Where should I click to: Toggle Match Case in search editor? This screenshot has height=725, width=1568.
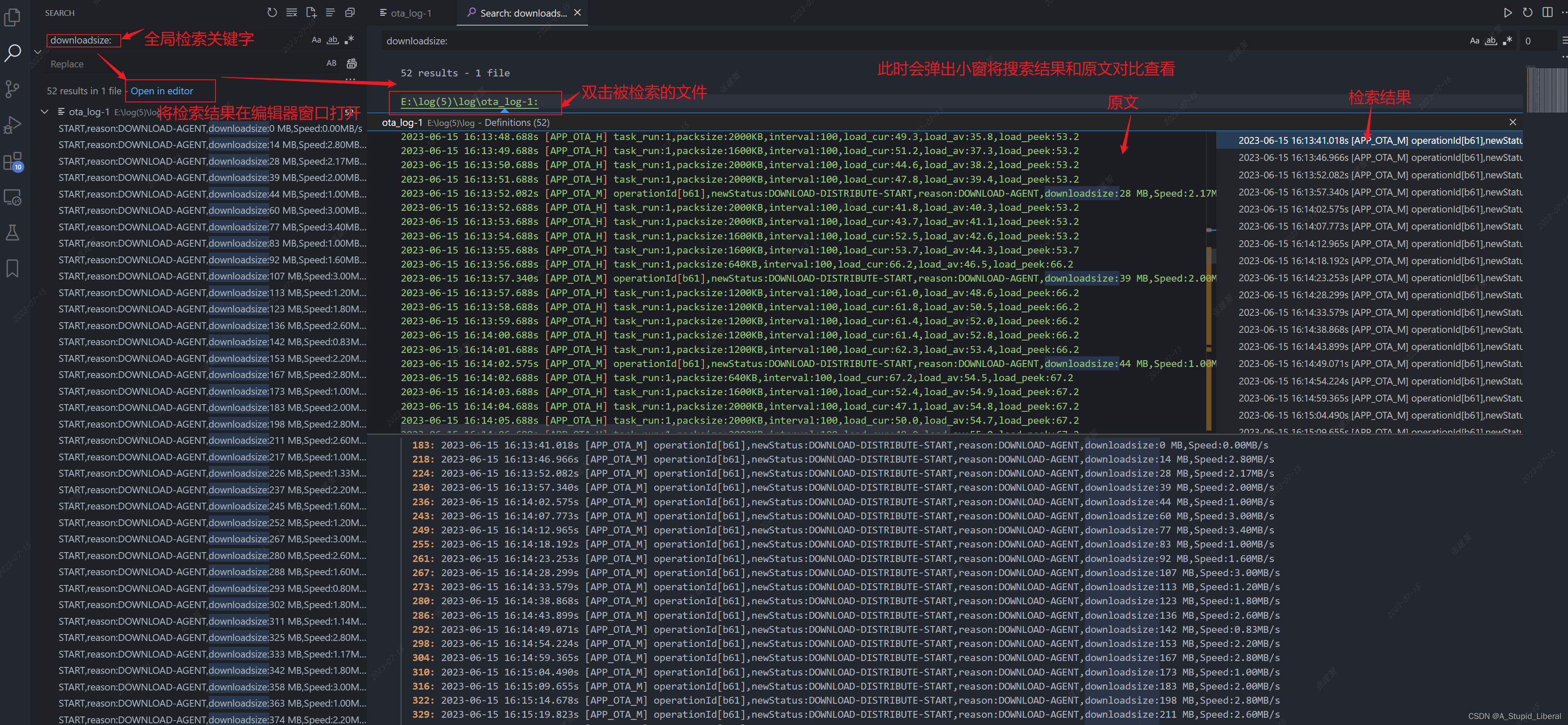click(1474, 41)
